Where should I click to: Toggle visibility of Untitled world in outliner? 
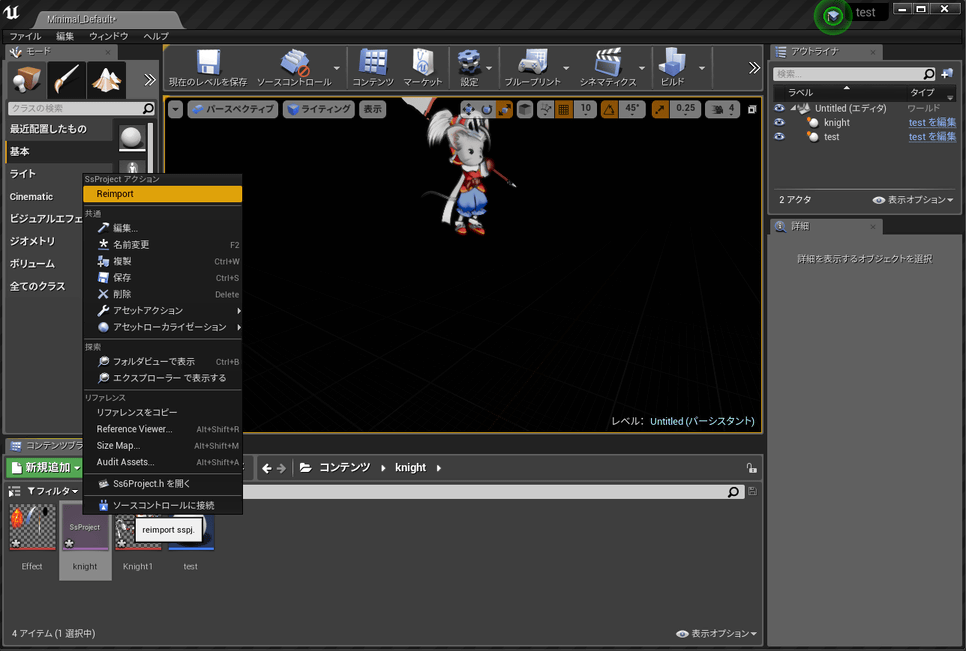pyautogui.click(x=779, y=108)
